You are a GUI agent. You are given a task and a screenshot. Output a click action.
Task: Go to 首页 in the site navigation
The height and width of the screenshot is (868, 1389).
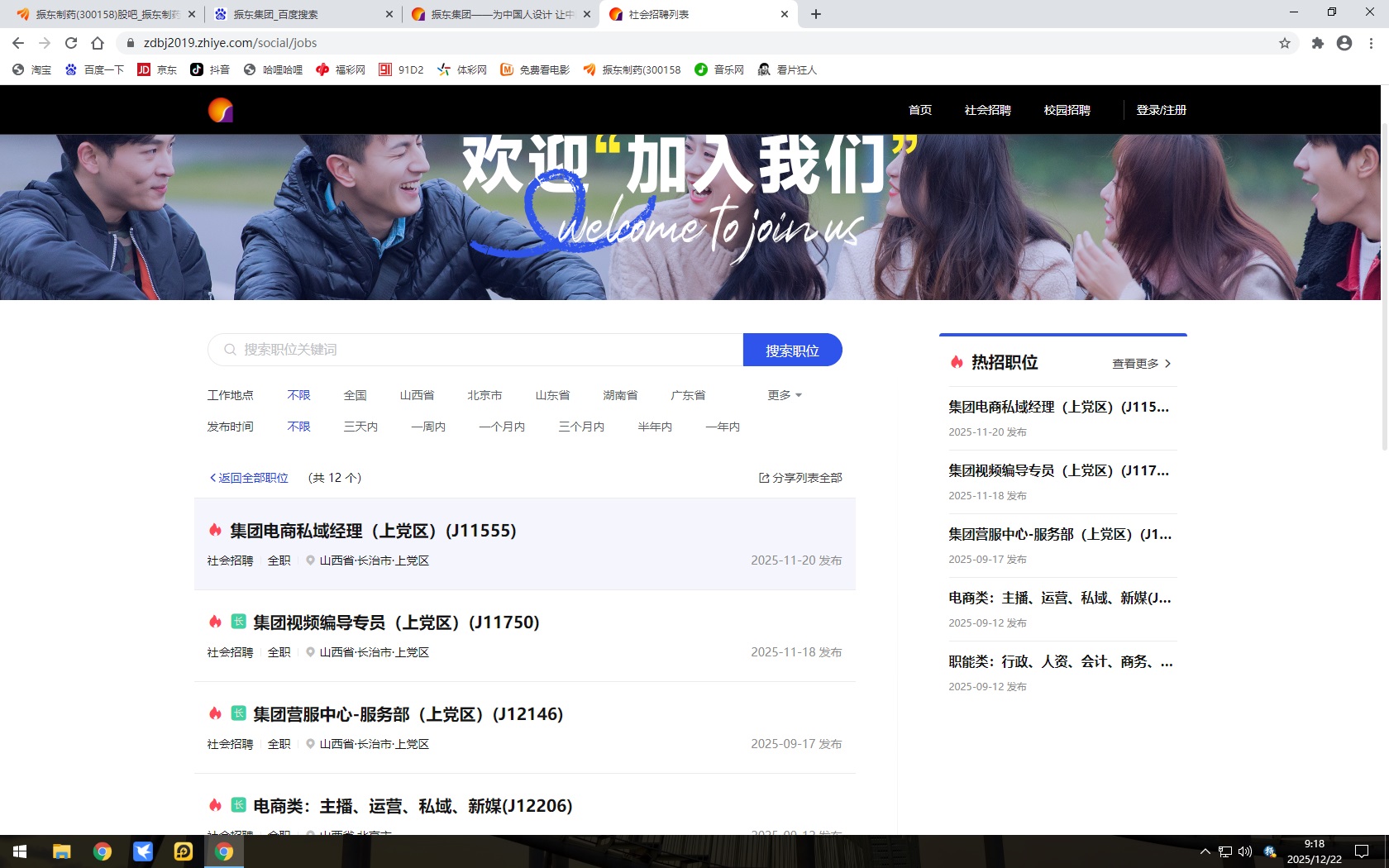point(920,110)
